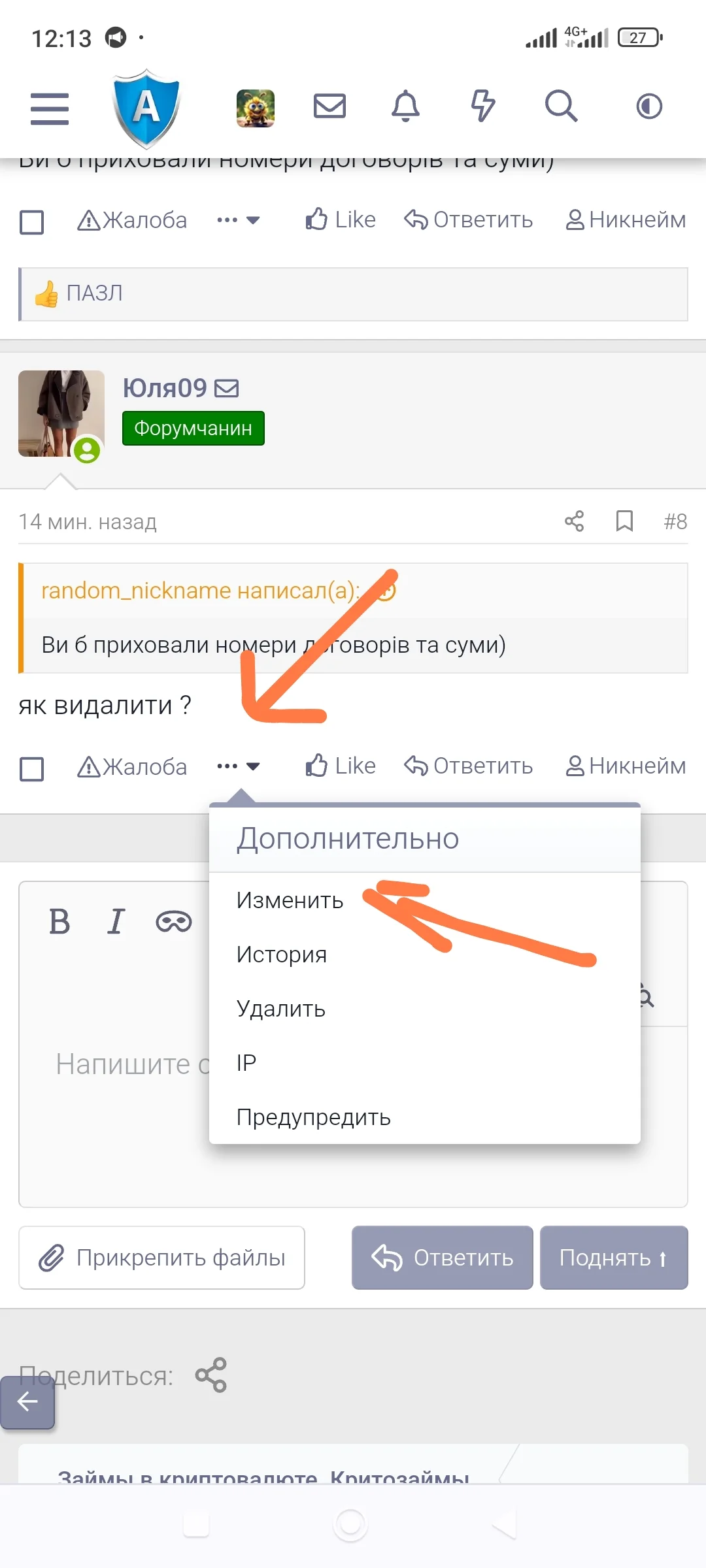706x1568 pixels.
Task: Tick the checkbox of the post above ПАЗЛ
Action: pyautogui.click(x=32, y=222)
